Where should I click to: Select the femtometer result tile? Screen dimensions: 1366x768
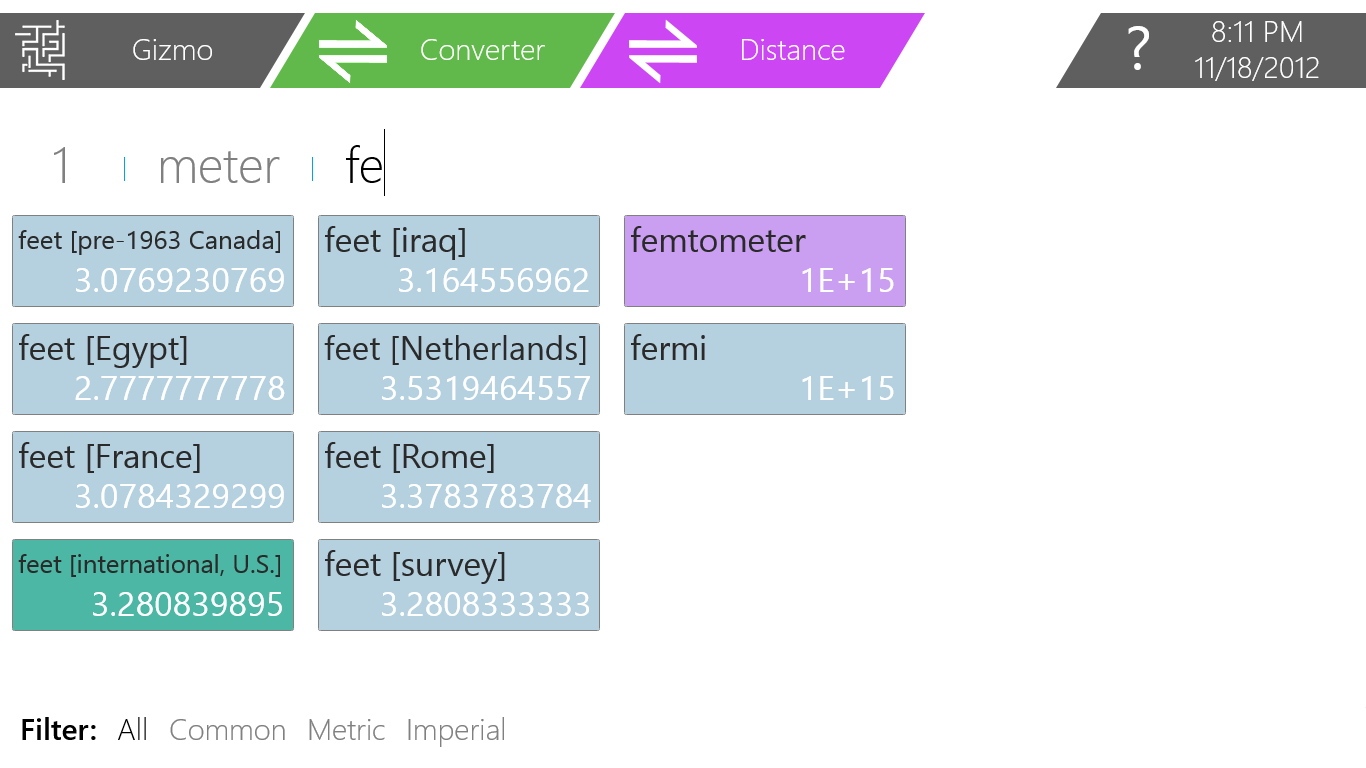tap(765, 261)
